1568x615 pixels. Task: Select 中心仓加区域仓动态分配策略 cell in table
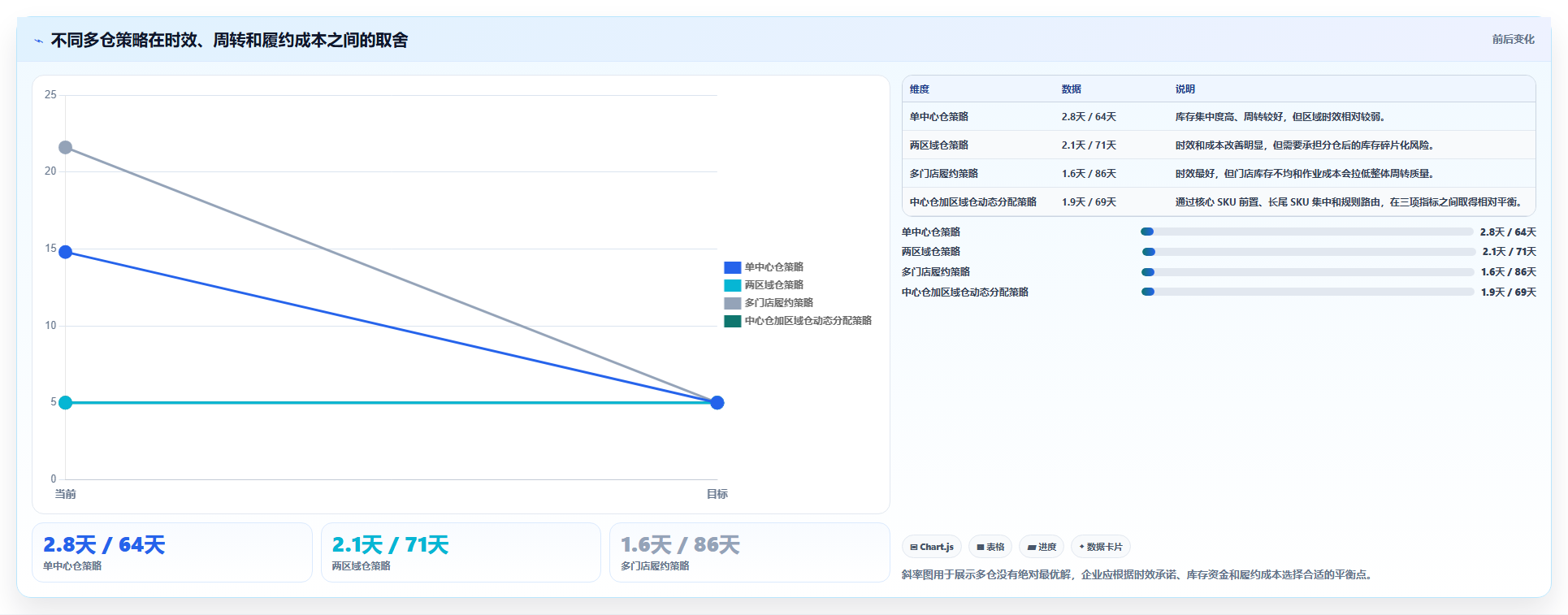(972, 202)
